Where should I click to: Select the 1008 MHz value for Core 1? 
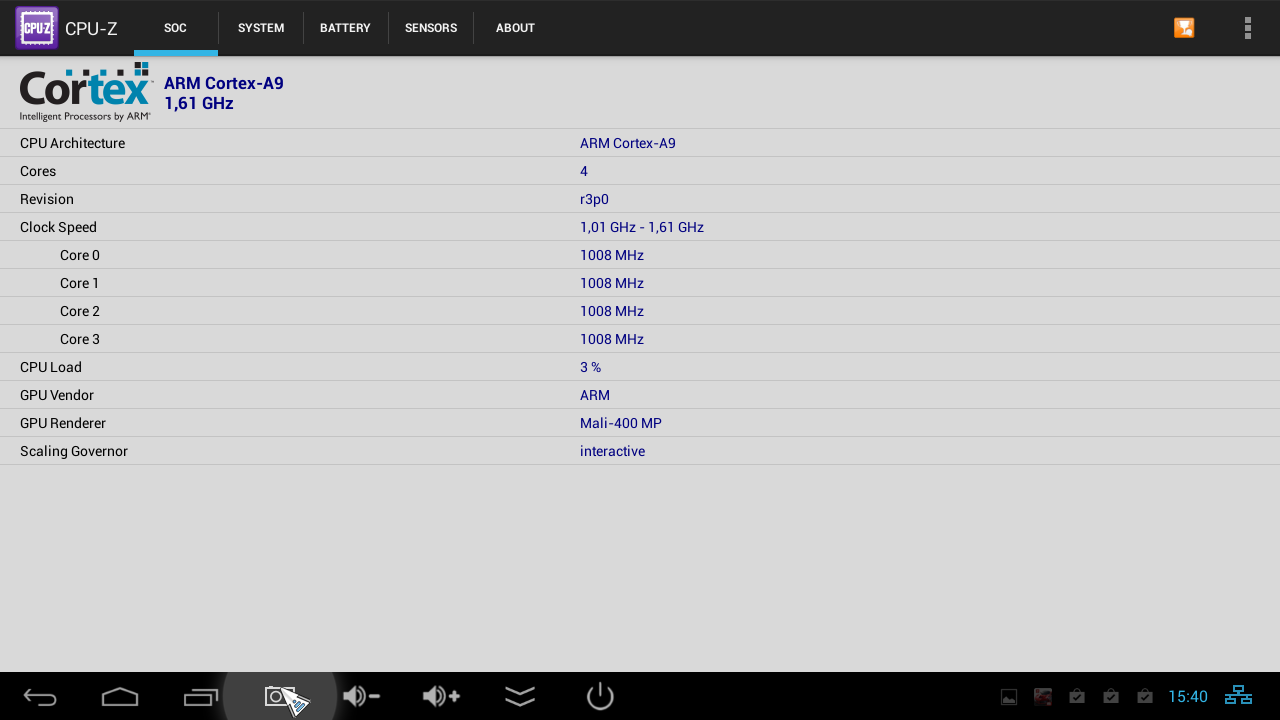[612, 283]
